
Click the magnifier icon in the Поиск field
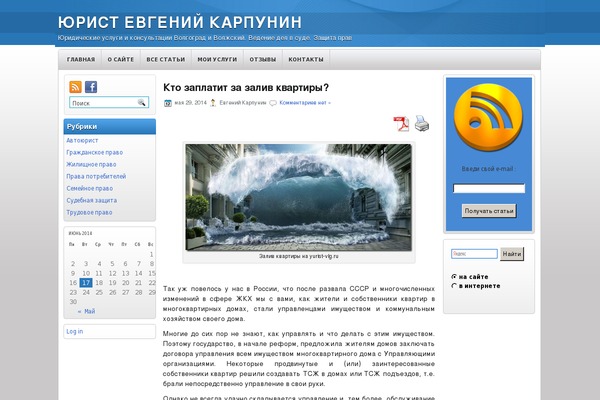(142, 102)
